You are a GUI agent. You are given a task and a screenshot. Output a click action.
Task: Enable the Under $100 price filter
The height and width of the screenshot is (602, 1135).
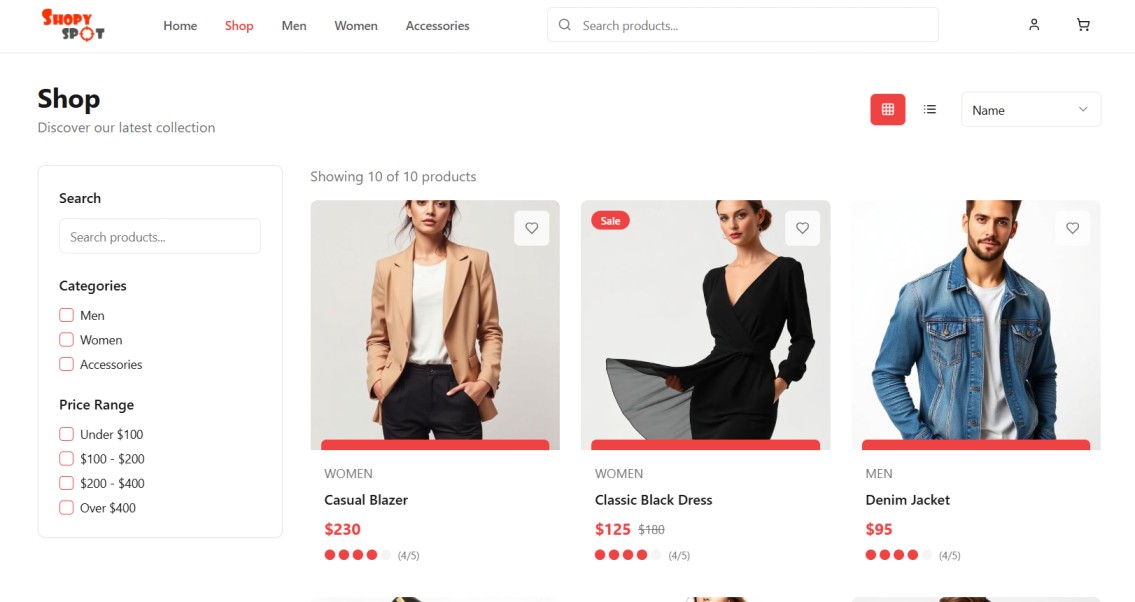[67, 434]
